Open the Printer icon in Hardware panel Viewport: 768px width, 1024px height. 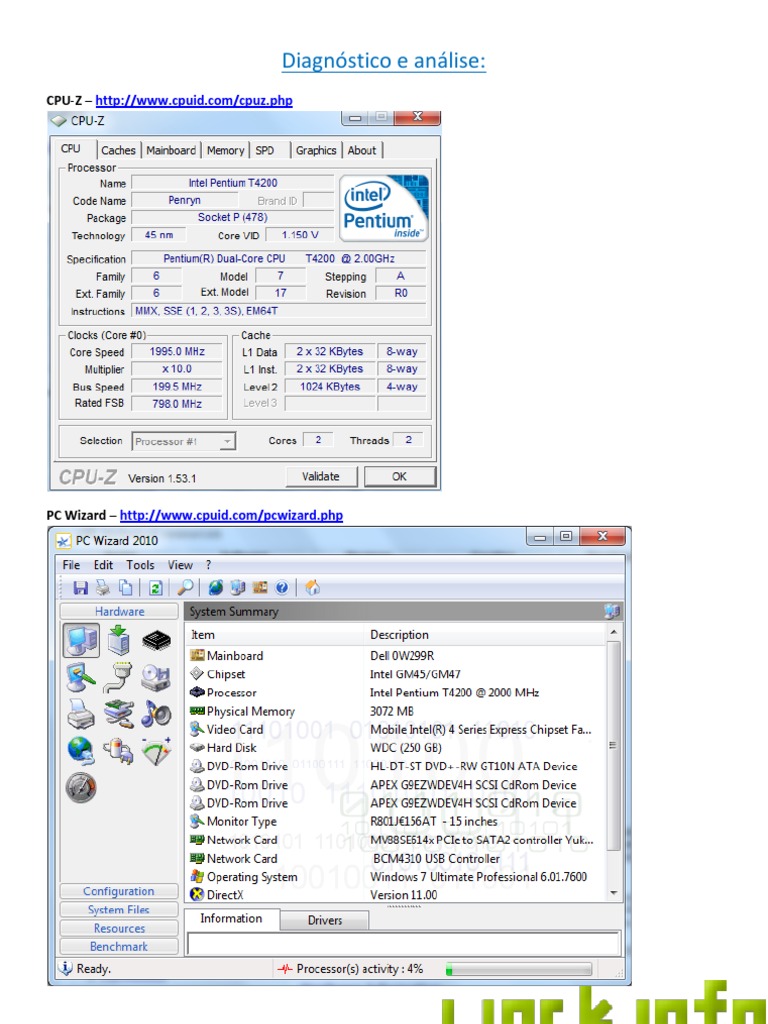click(81, 713)
